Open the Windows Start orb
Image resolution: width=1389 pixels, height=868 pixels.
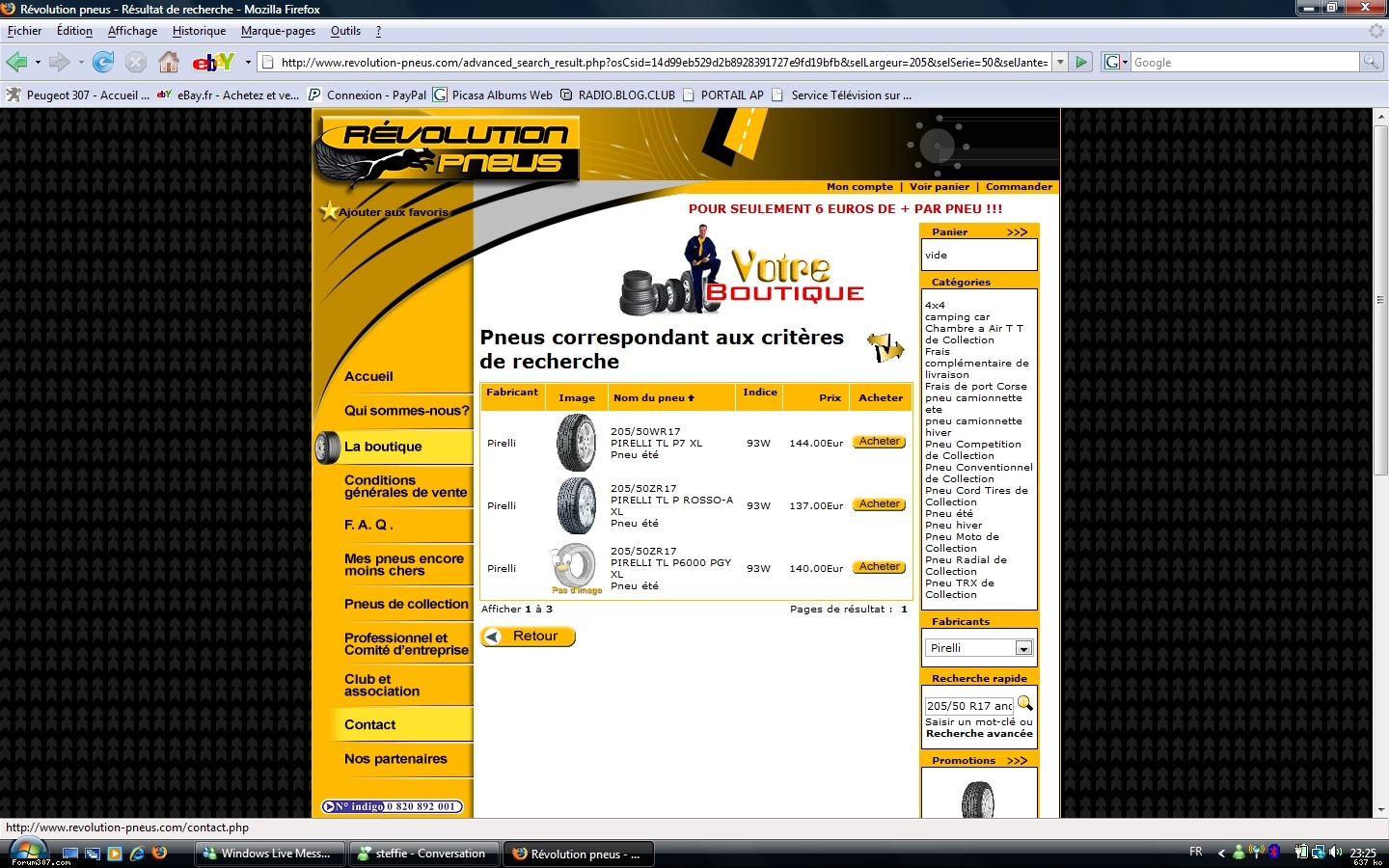[28, 851]
